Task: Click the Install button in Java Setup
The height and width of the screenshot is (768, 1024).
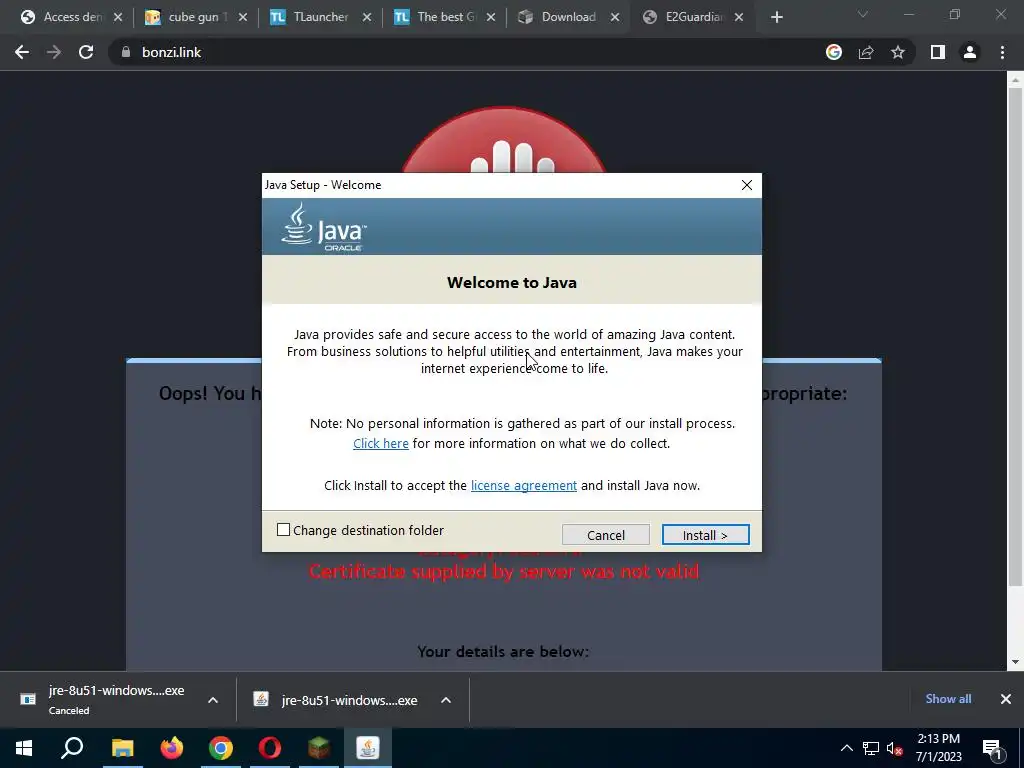Action: pos(705,535)
